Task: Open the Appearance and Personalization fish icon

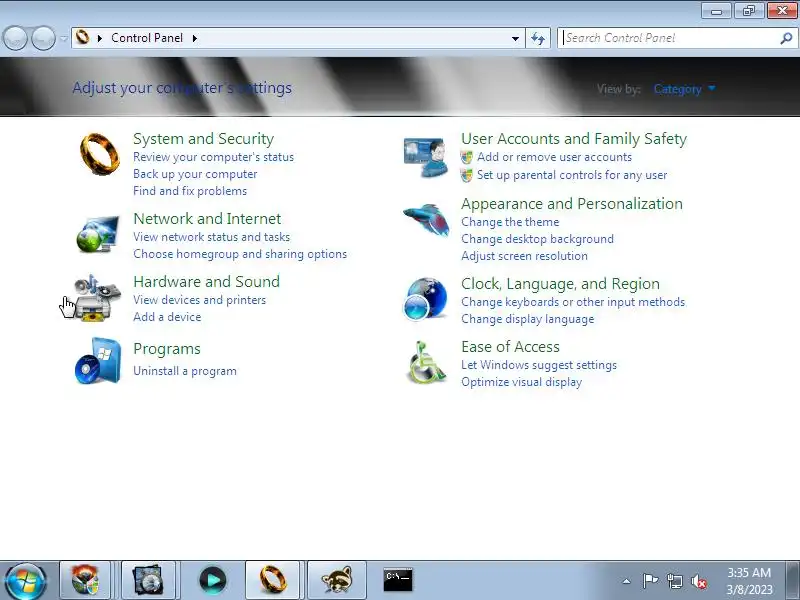Action: point(427,219)
